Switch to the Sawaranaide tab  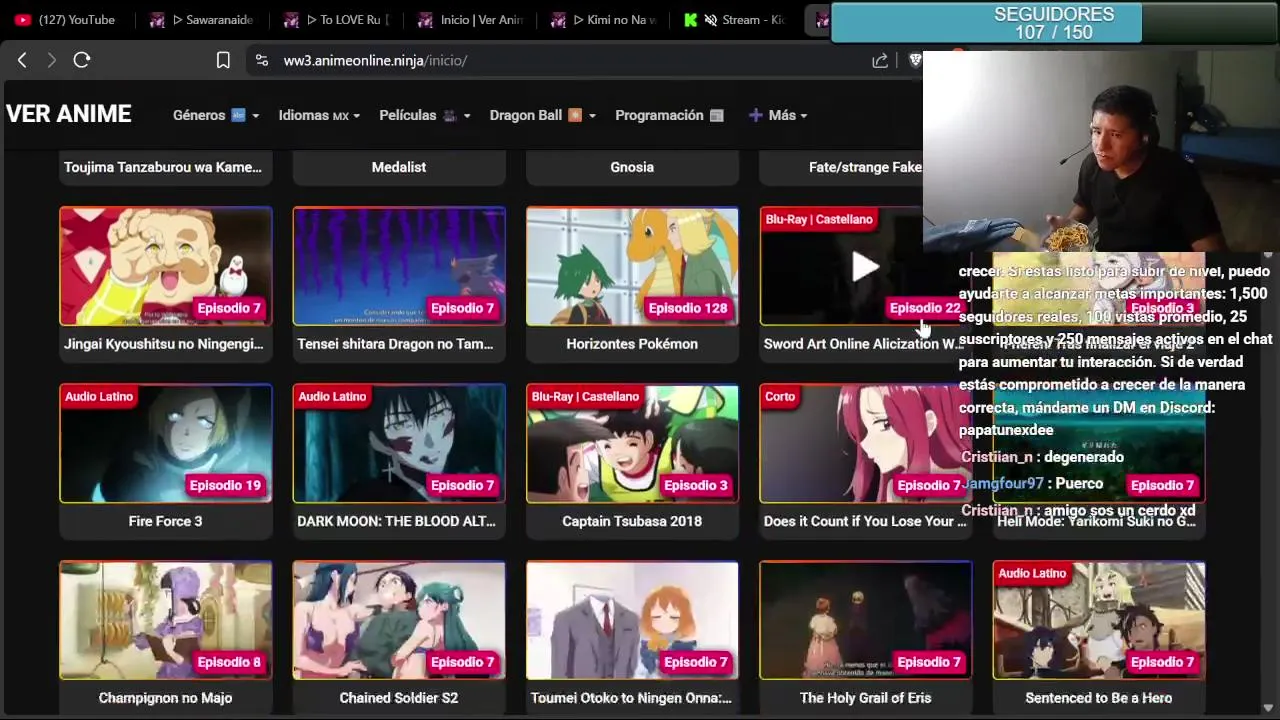(200, 19)
